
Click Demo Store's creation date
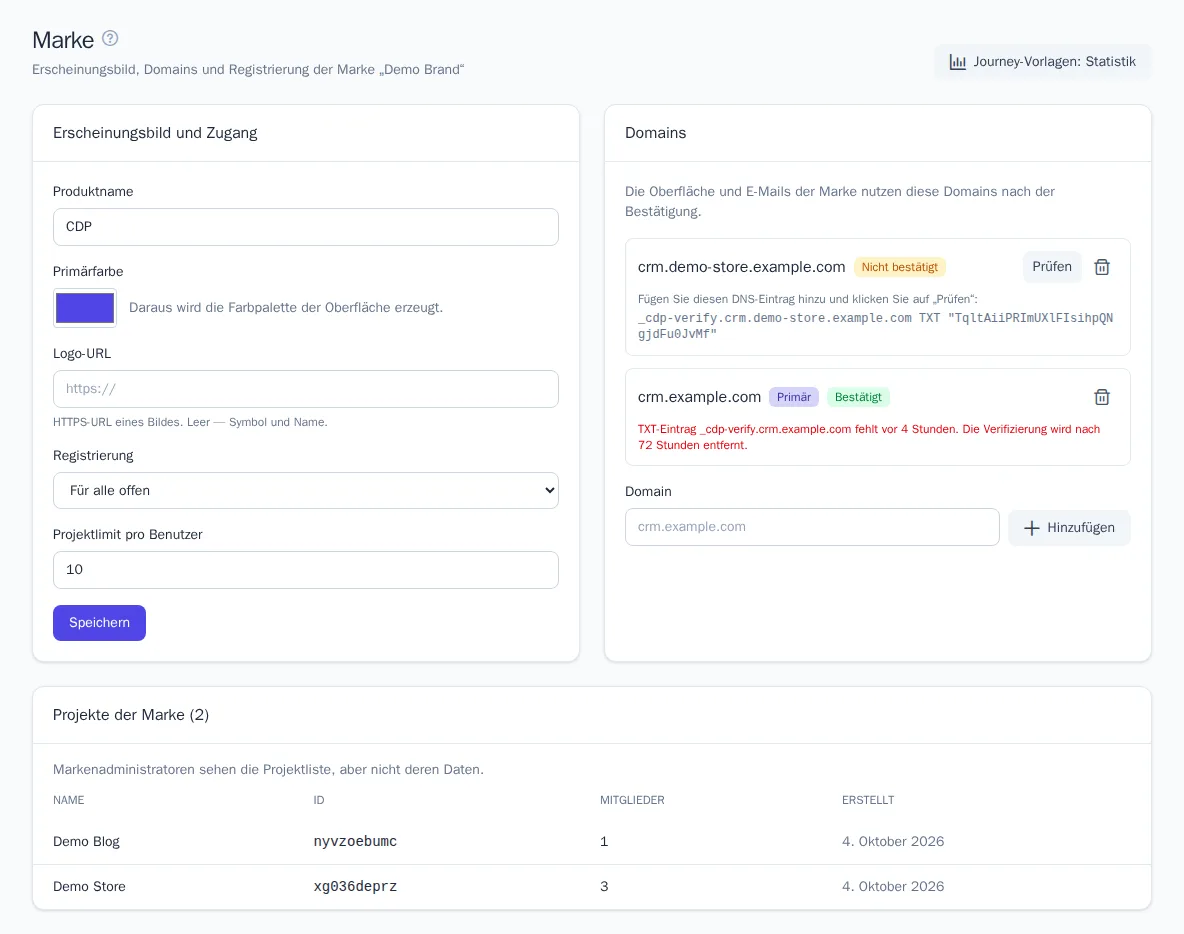point(893,886)
